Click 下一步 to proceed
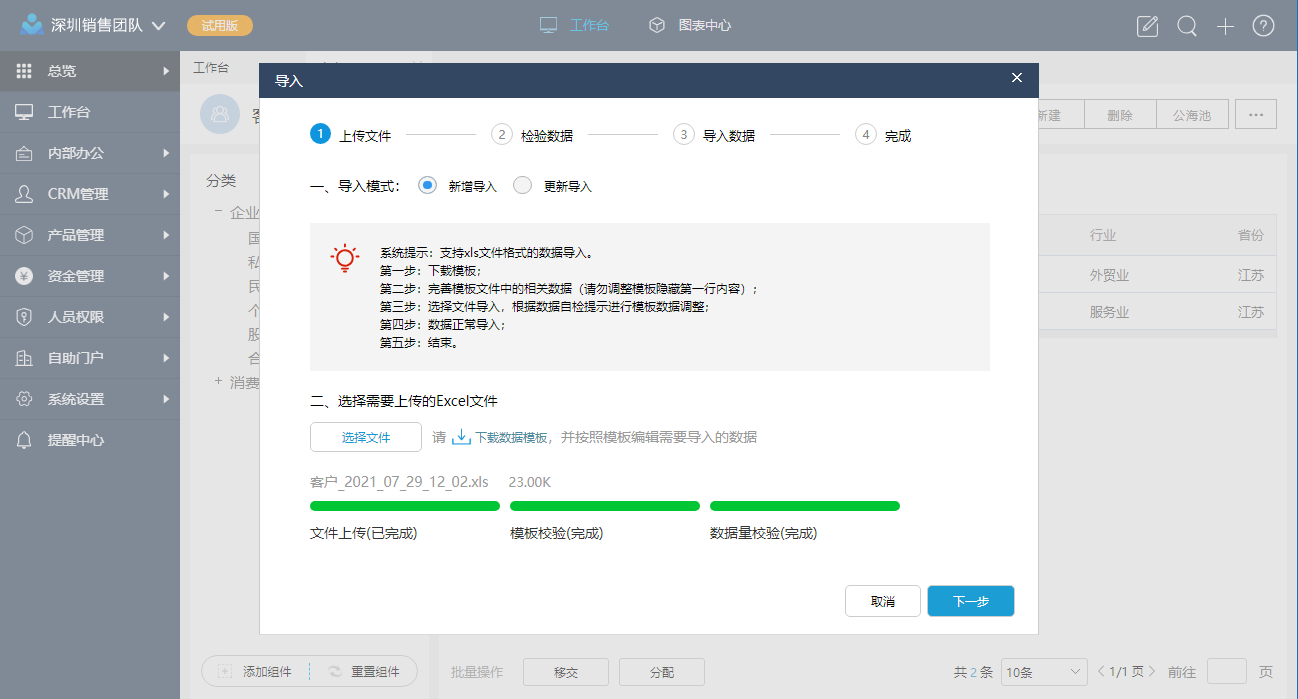Image resolution: width=1298 pixels, height=699 pixels. [970, 601]
